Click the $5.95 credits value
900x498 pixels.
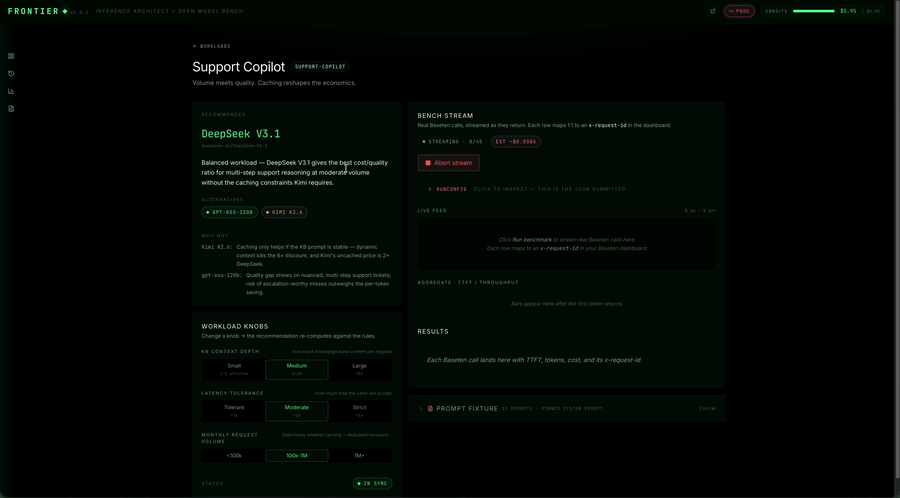[848, 11]
